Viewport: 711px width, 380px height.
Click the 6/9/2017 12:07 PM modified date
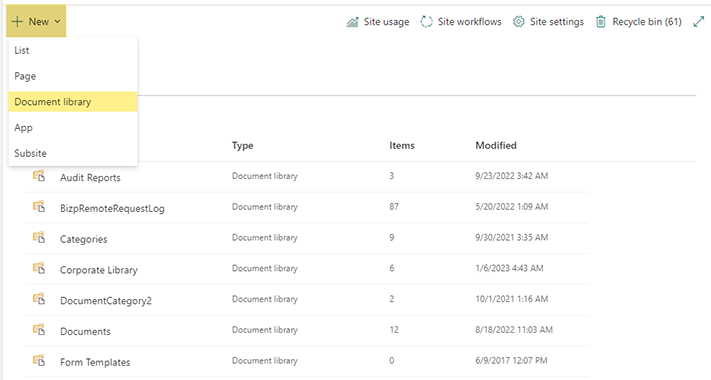(511, 361)
